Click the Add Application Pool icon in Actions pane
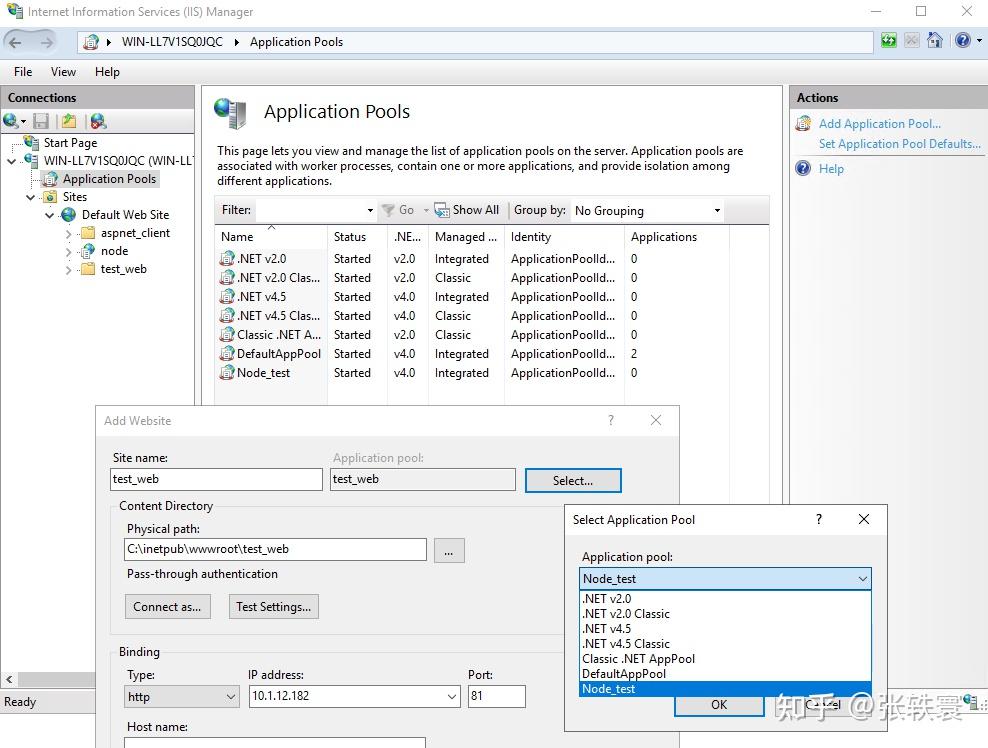Viewport: 988px width, 748px height. (x=802, y=123)
